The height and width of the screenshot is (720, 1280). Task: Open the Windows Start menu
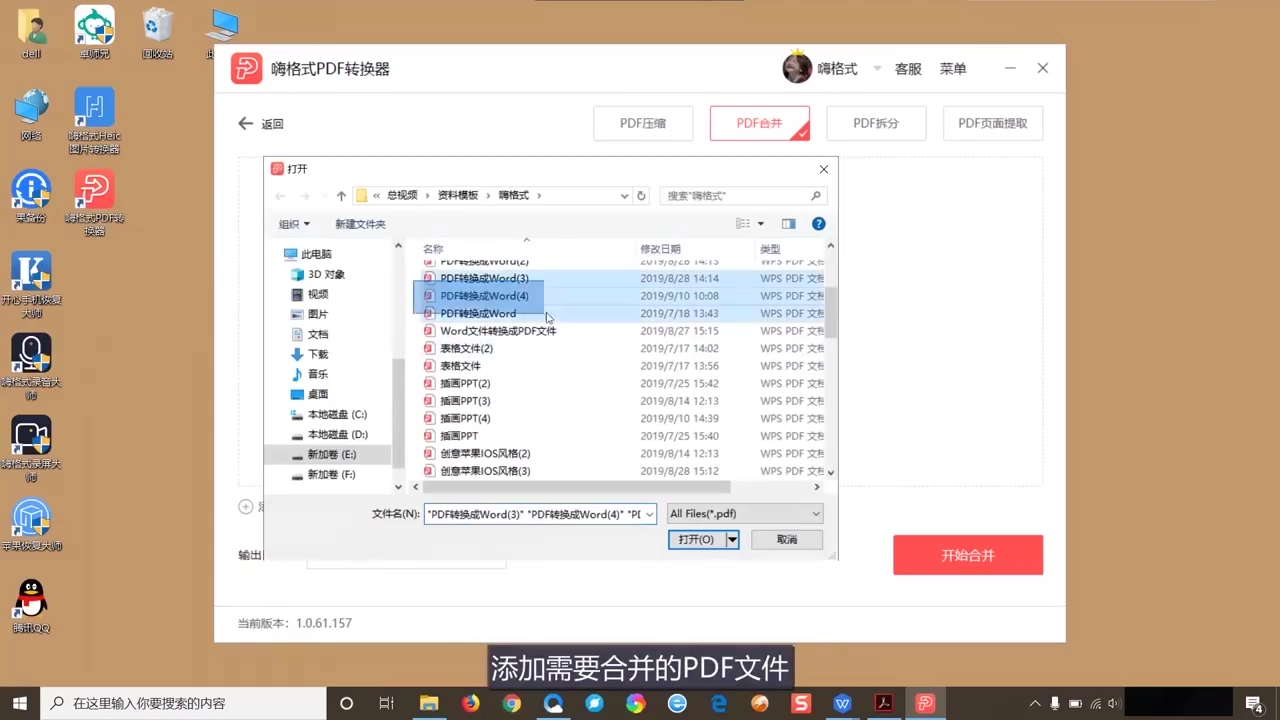pyautogui.click(x=20, y=703)
